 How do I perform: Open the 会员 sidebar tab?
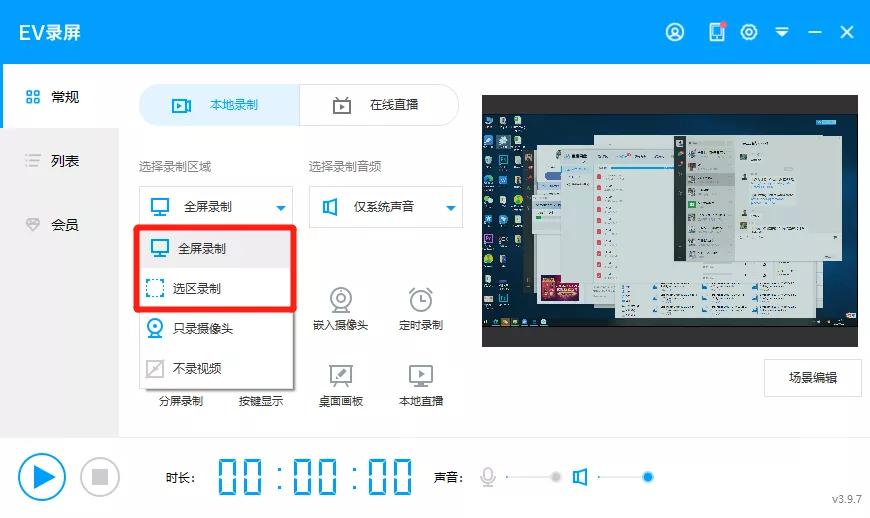pos(59,225)
